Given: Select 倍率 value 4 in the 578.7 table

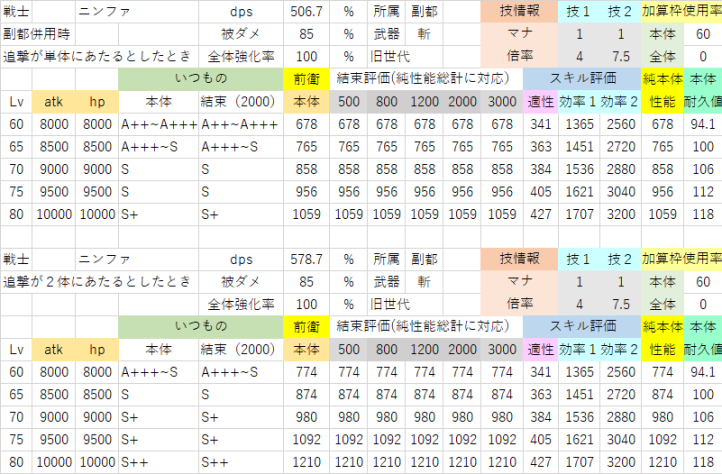Looking at the screenshot, I should coord(579,304).
